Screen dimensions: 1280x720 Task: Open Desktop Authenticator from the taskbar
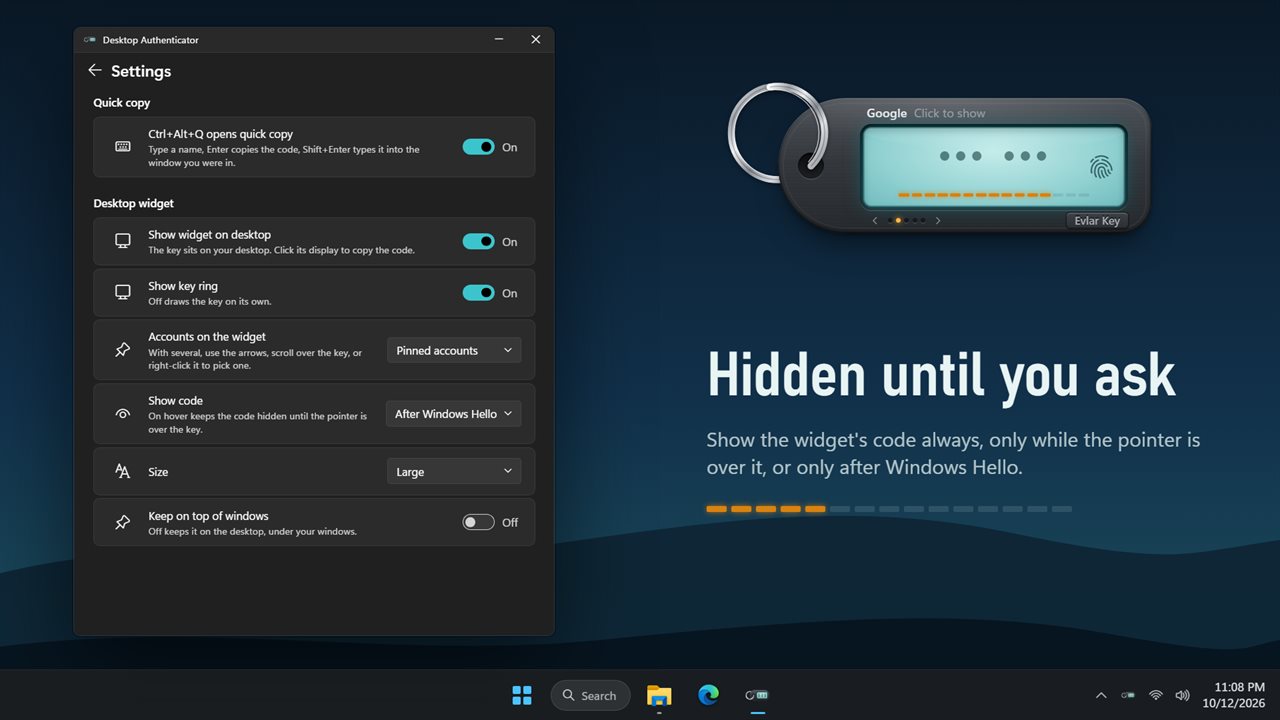click(757, 695)
